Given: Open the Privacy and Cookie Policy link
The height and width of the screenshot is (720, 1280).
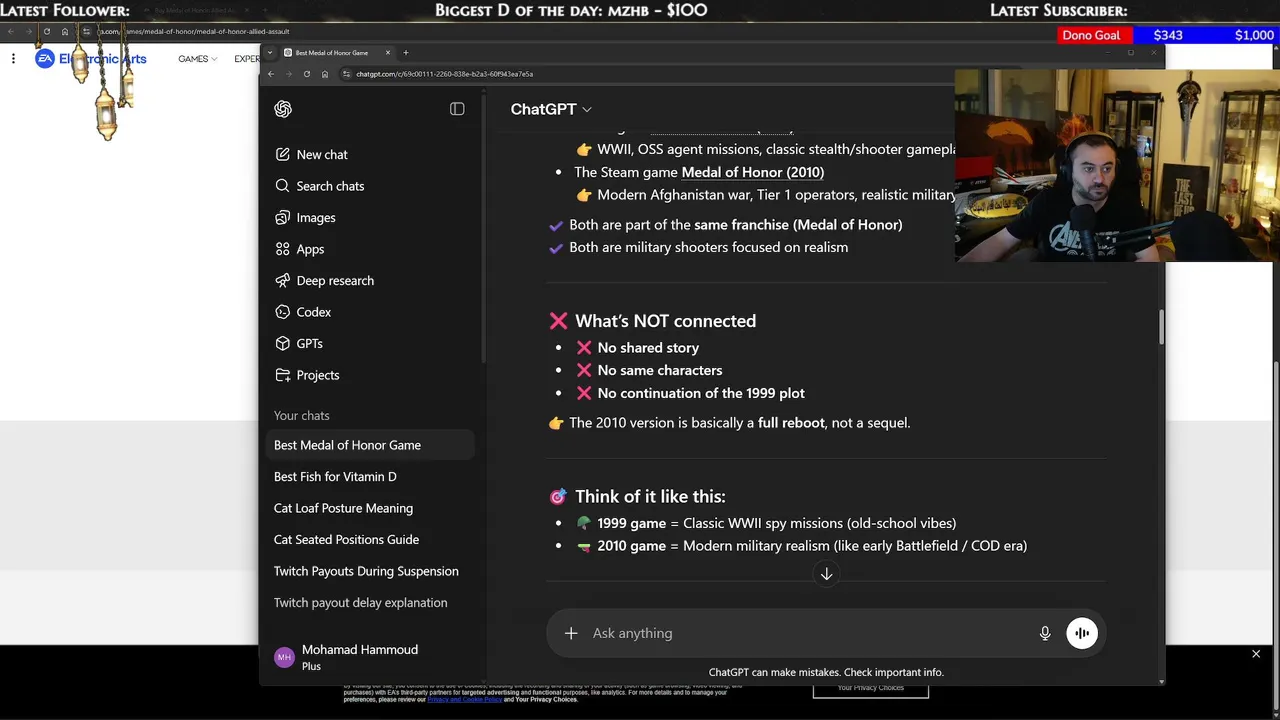Looking at the screenshot, I should pyautogui.click(x=464, y=699).
